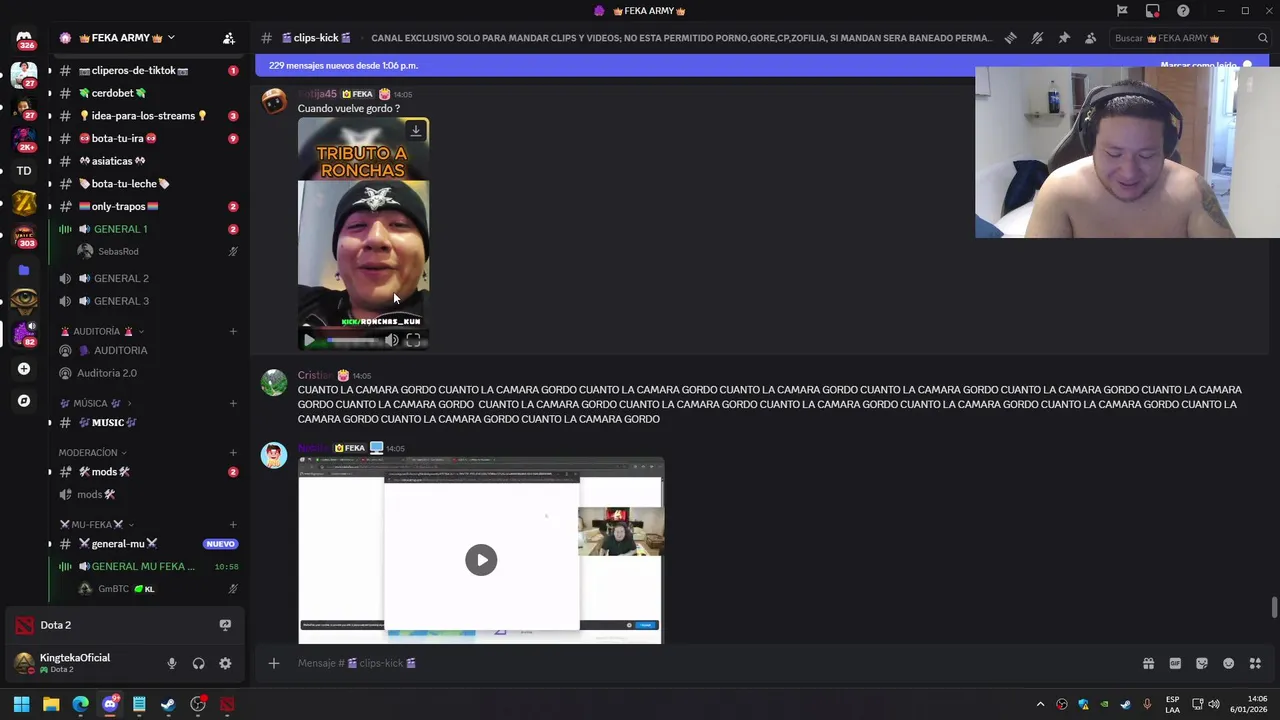Invite people to FEKA ARMY server
Screen dimensions: 1280x720
[x=229, y=38]
